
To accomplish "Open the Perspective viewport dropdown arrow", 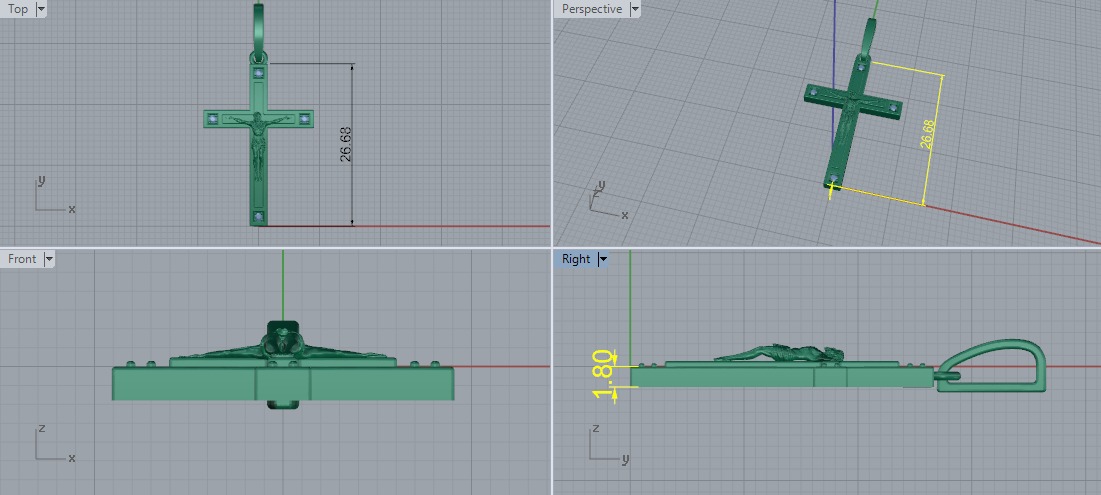I will tap(635, 9).
